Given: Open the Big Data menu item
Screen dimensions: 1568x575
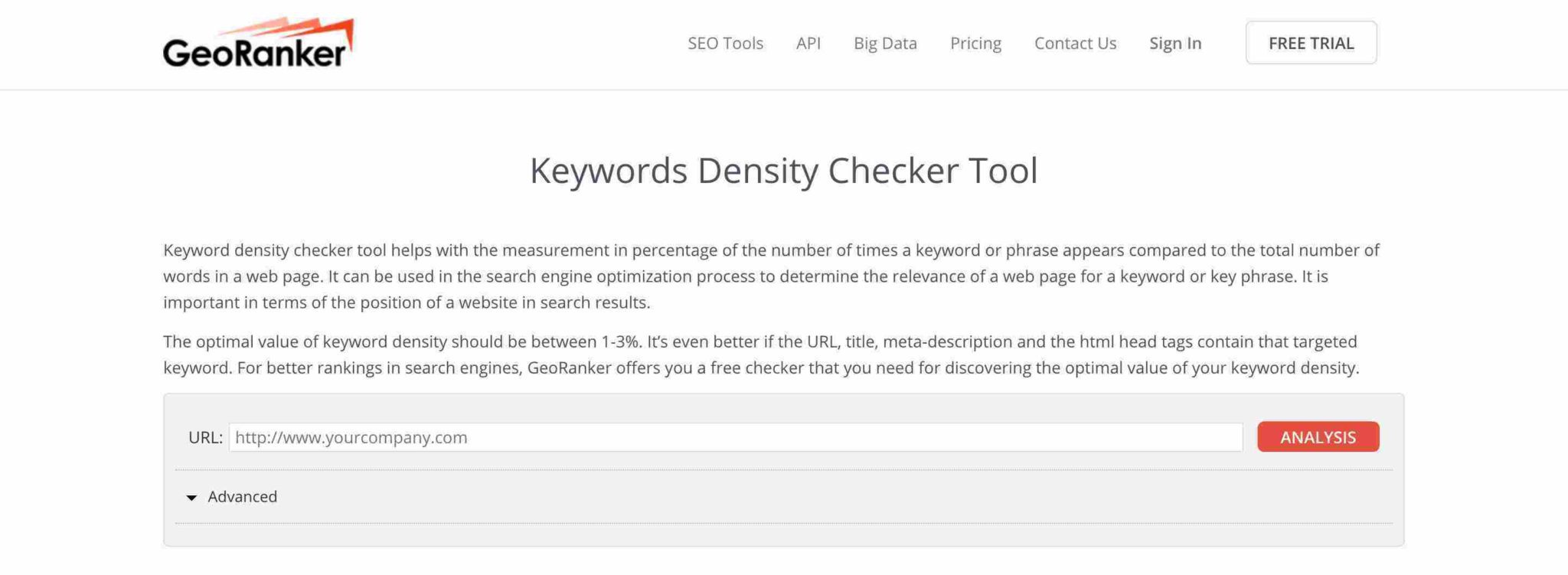Looking at the screenshot, I should click(885, 44).
